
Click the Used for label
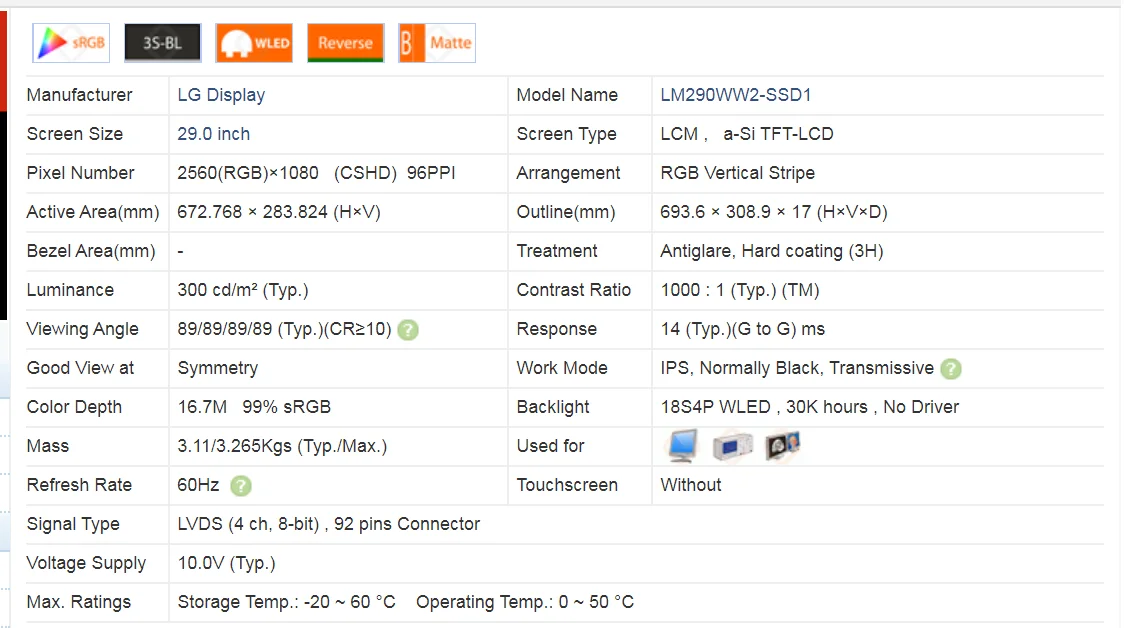pyautogui.click(x=551, y=446)
